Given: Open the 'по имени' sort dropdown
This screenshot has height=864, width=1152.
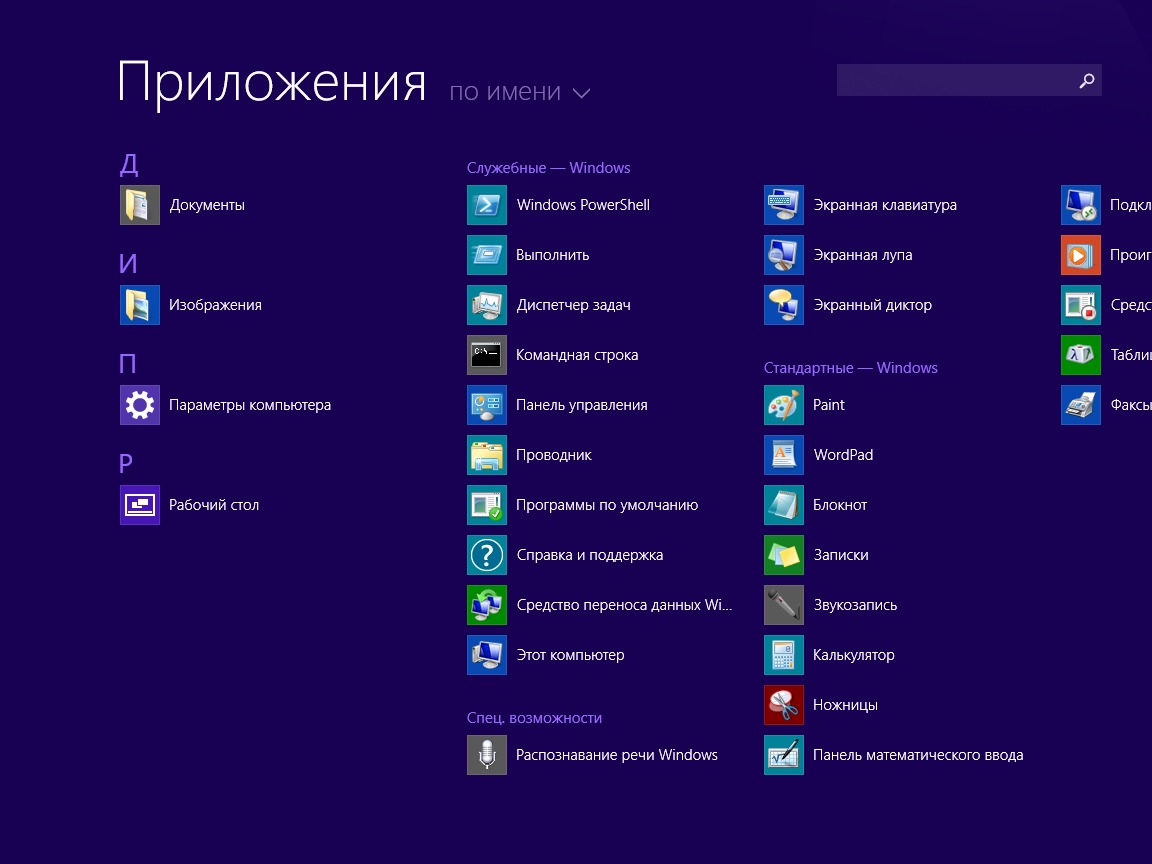Looking at the screenshot, I should 521,91.
